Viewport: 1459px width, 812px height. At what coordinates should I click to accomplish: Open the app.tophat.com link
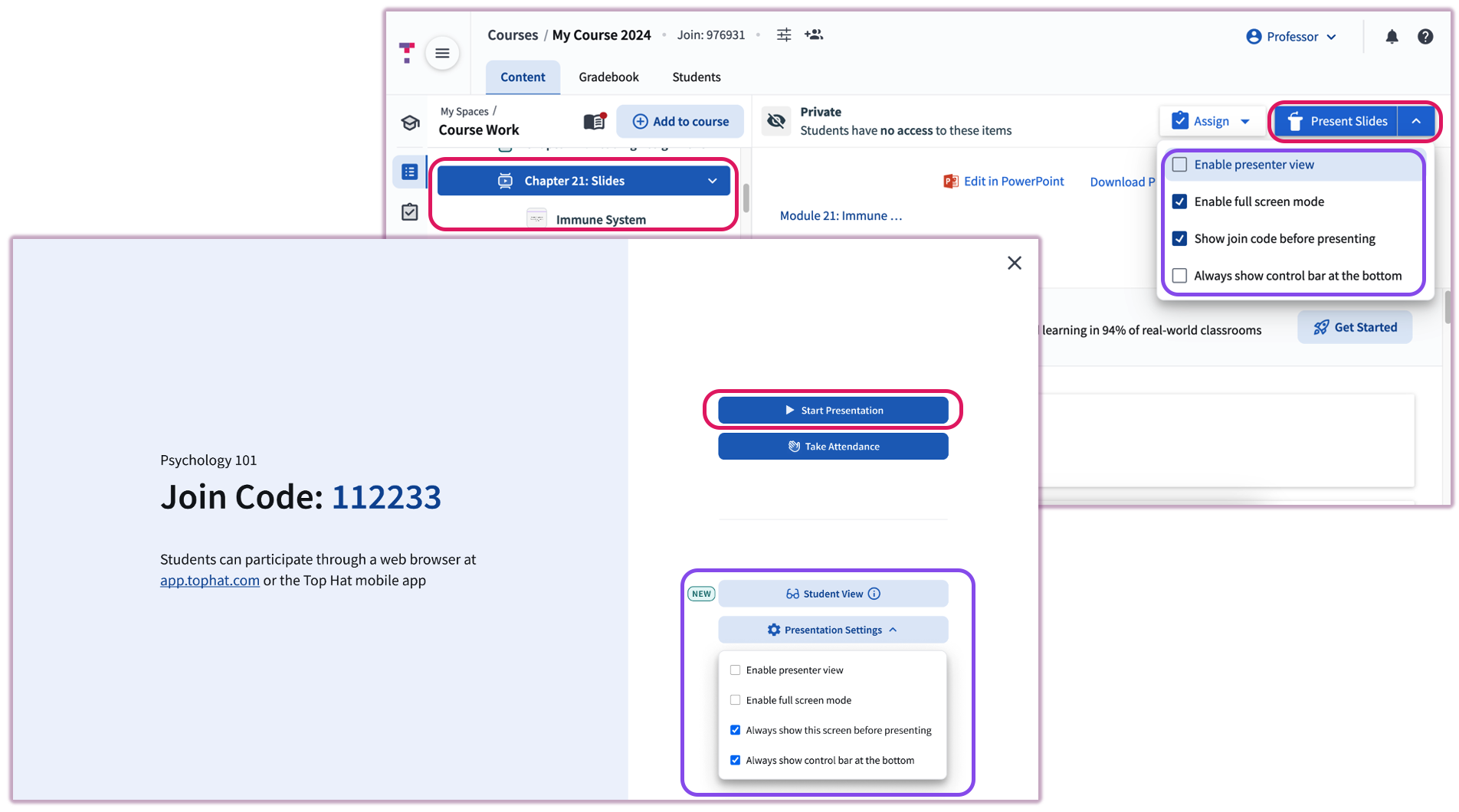coord(209,581)
